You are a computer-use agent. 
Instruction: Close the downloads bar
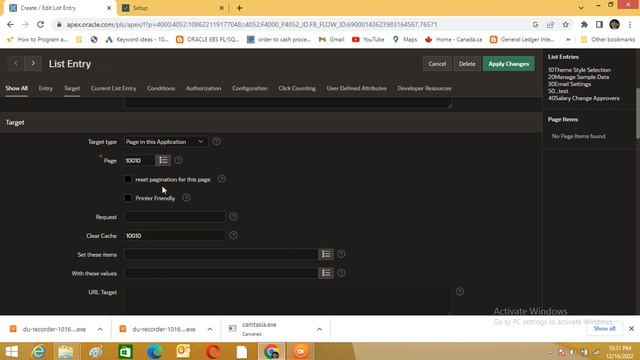tap(631, 329)
